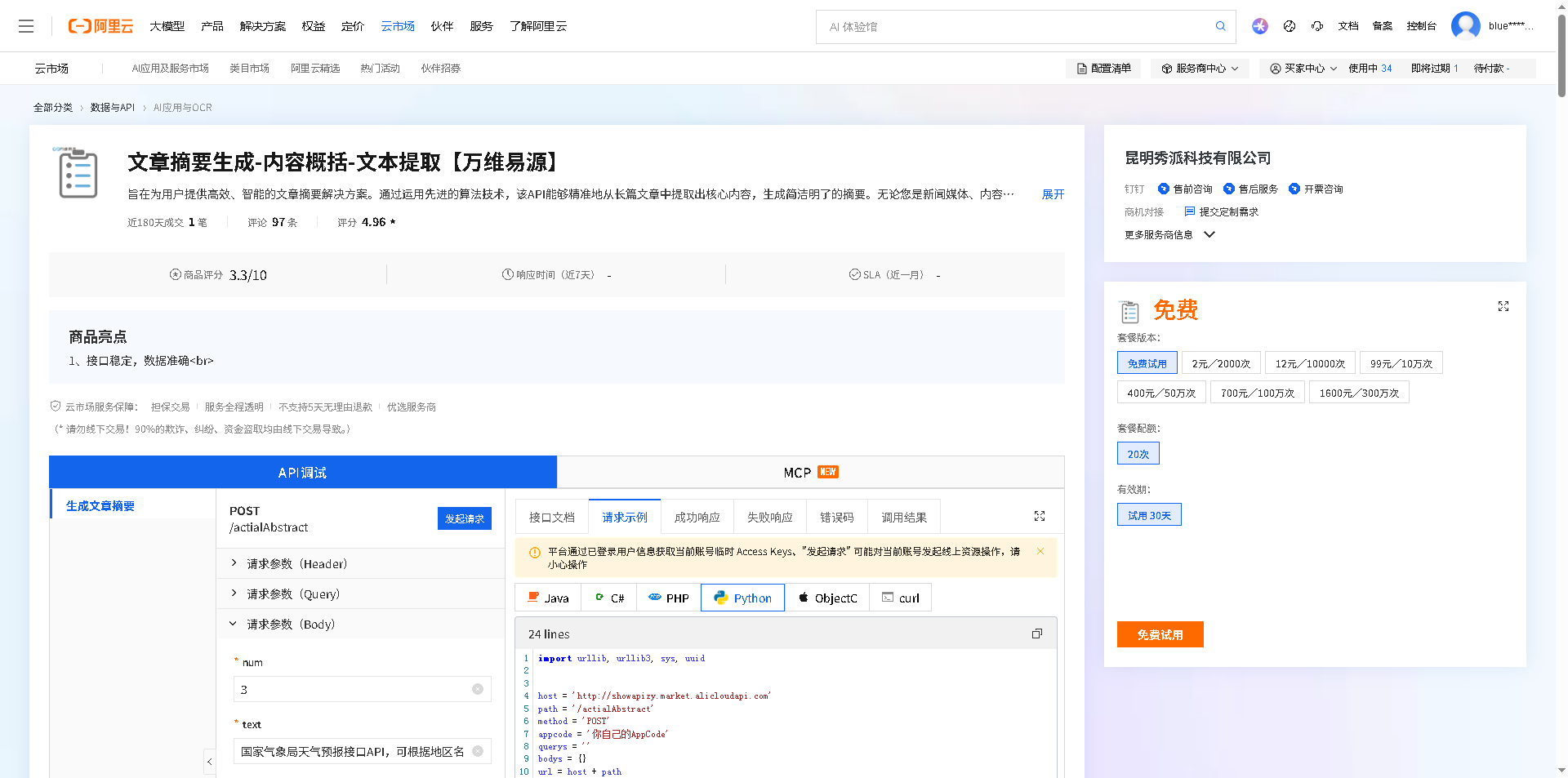This screenshot has height=778, width=1568.
Task: Open the 控制台 console link
Action: (x=1421, y=26)
